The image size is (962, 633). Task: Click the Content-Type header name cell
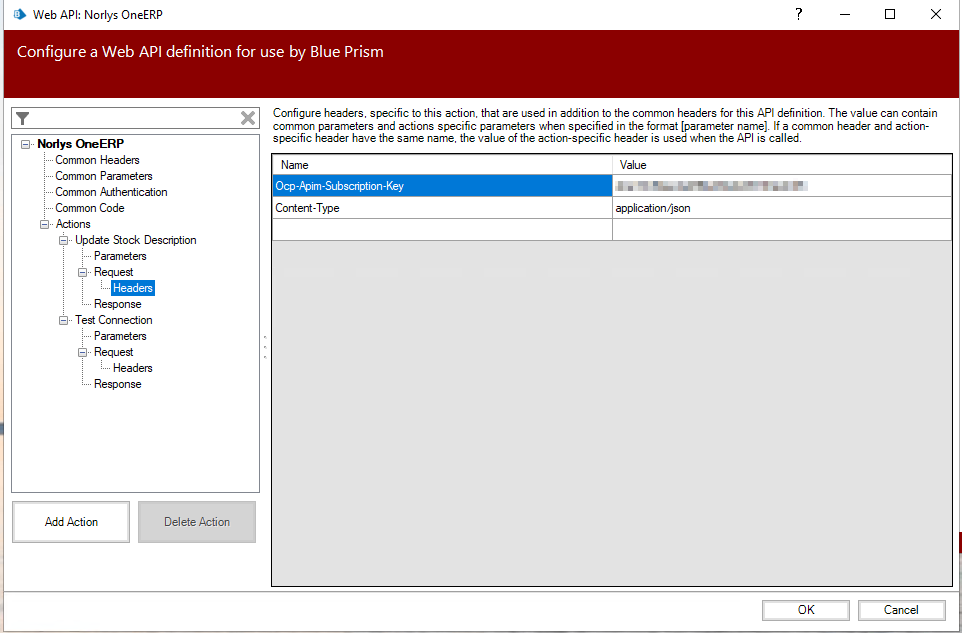(442, 208)
